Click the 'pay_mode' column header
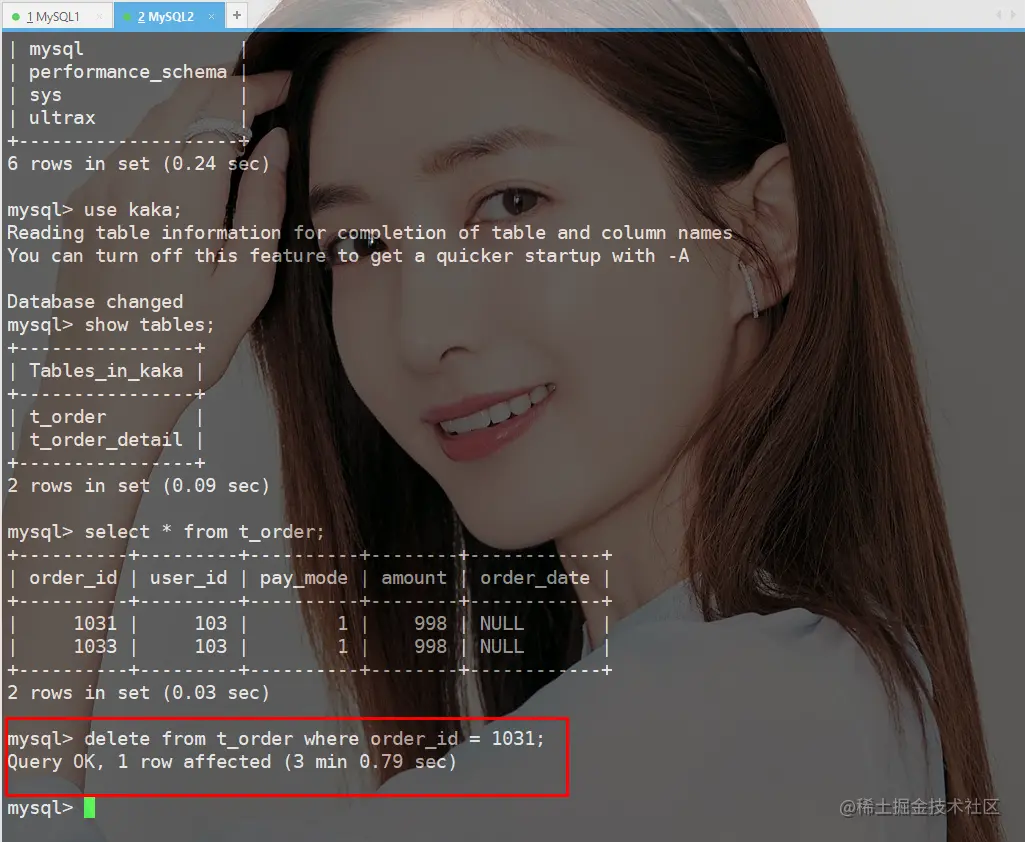Image resolution: width=1025 pixels, height=842 pixels. 303,578
